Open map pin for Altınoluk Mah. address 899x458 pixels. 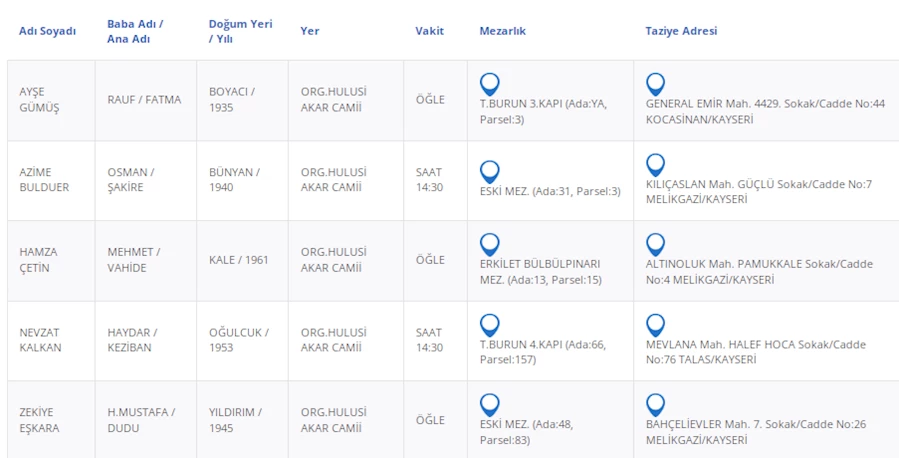click(x=655, y=244)
